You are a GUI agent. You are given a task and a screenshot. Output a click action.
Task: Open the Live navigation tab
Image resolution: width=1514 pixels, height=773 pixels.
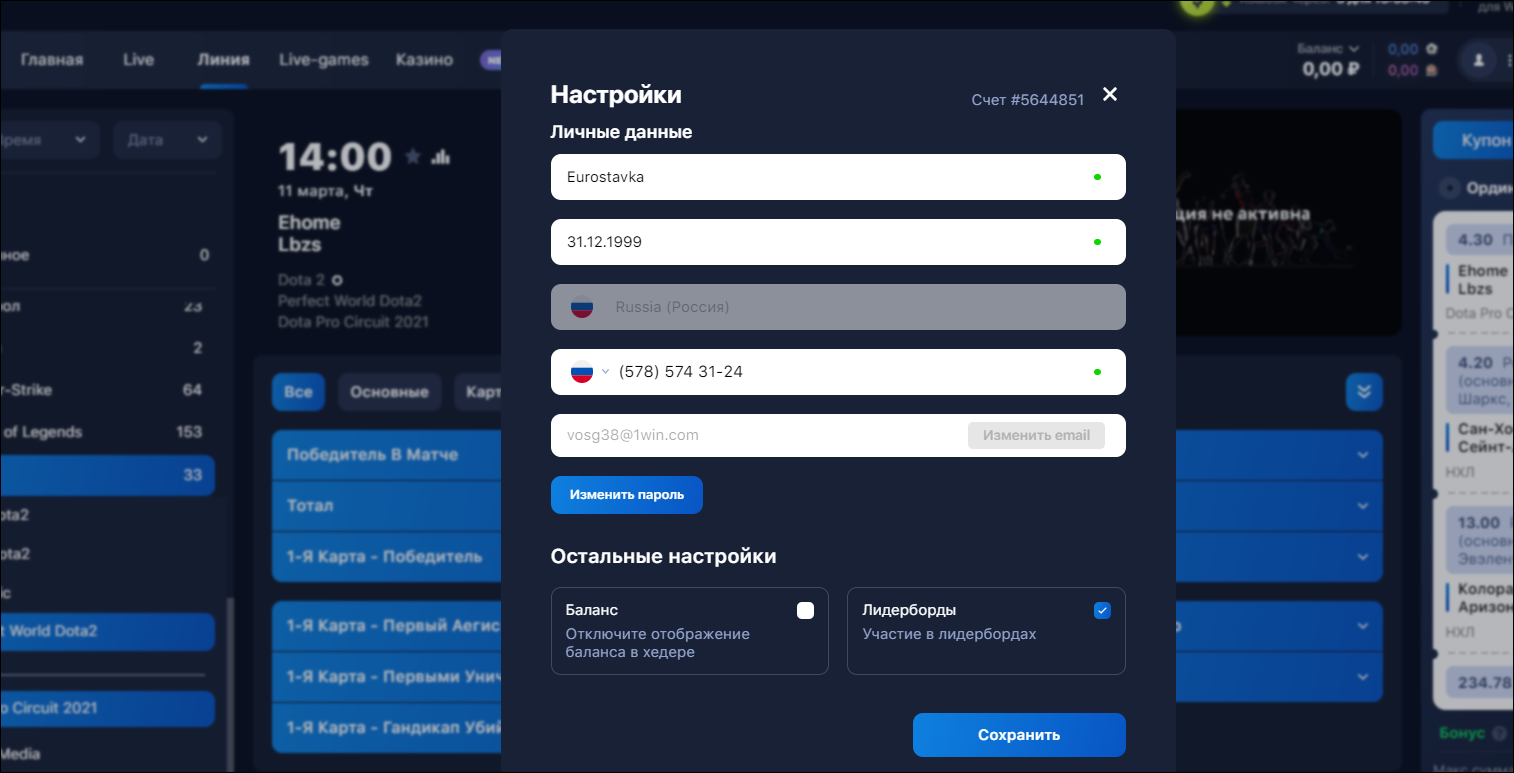pyautogui.click(x=138, y=60)
